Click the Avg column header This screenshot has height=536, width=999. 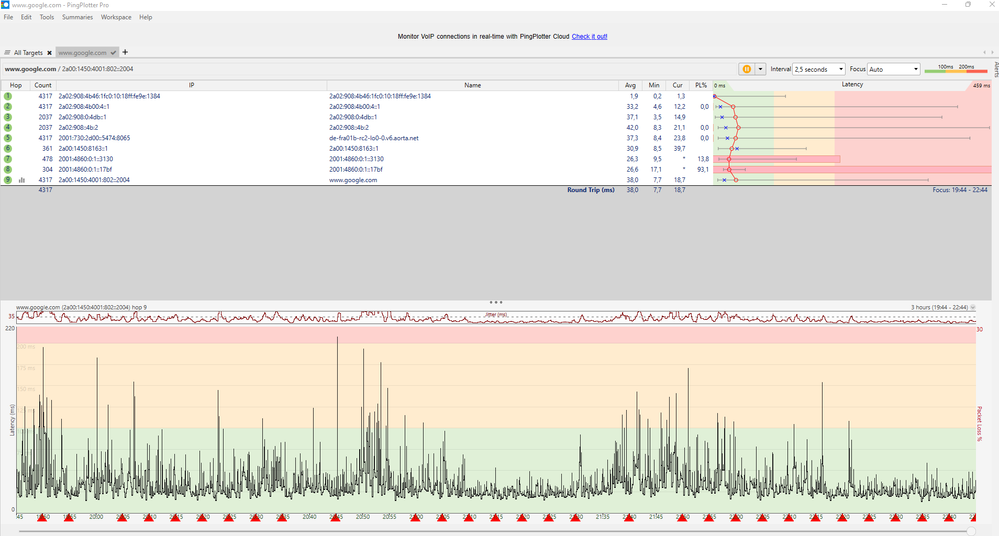[x=630, y=85]
